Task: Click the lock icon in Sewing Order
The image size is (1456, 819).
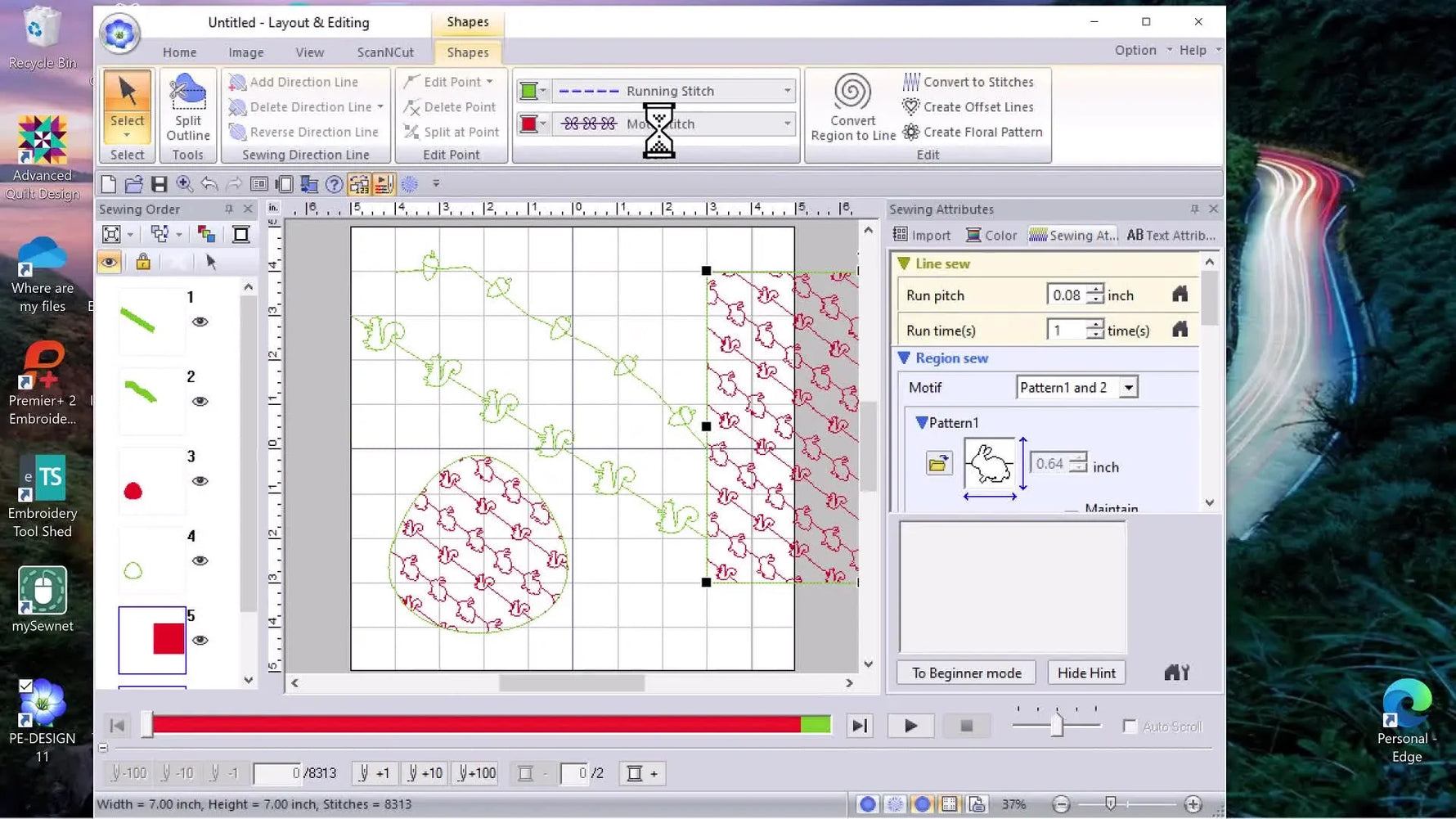Action: 143,262
